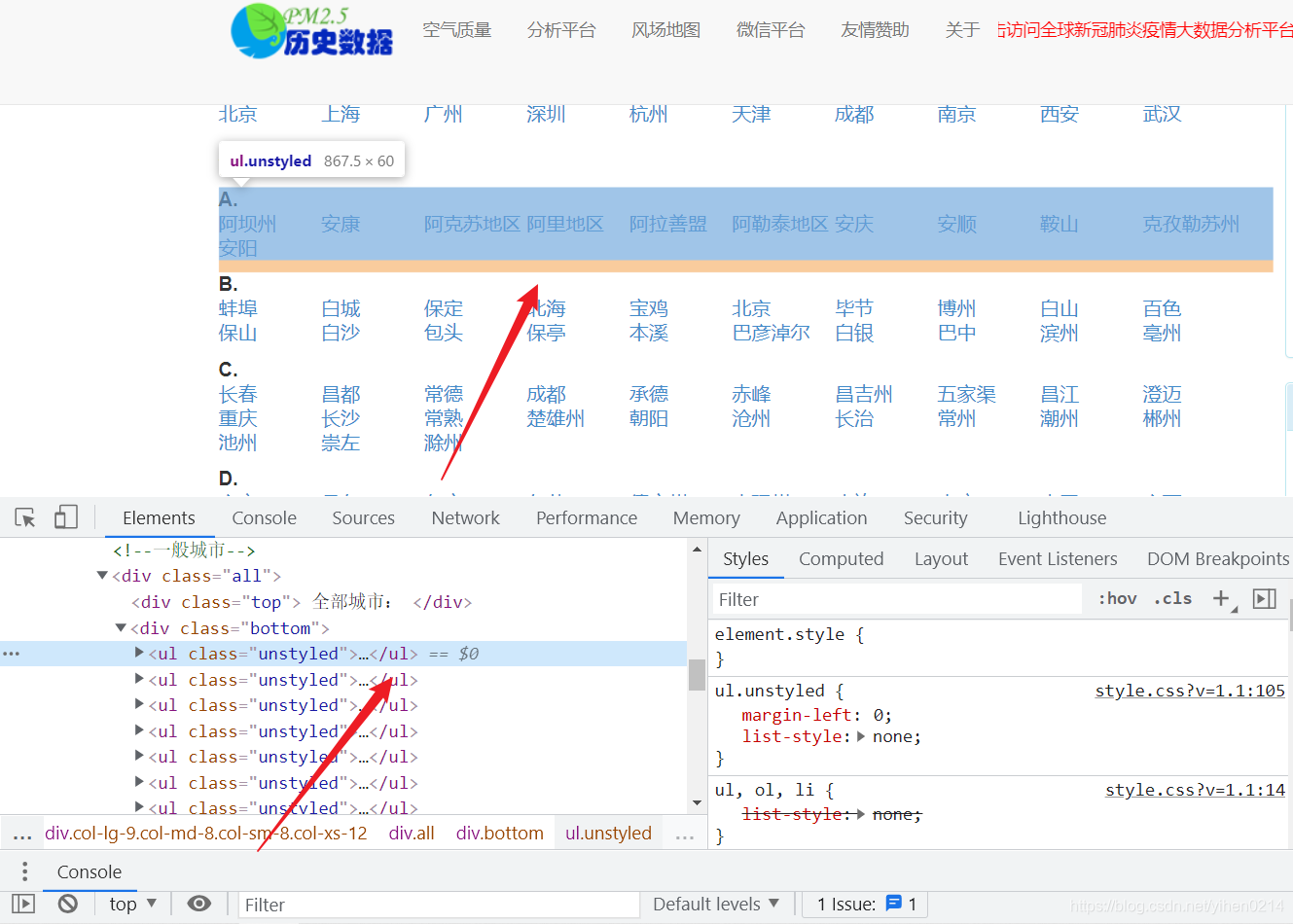Switch to the Console tab
Image resolution: width=1293 pixels, height=924 pixels.
(264, 517)
